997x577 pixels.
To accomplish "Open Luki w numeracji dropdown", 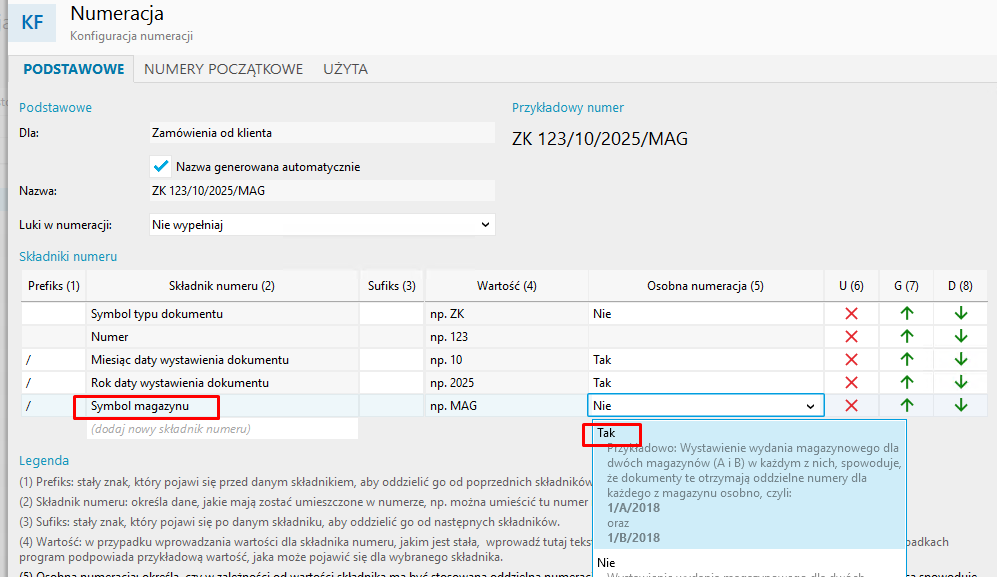I will [x=321, y=225].
